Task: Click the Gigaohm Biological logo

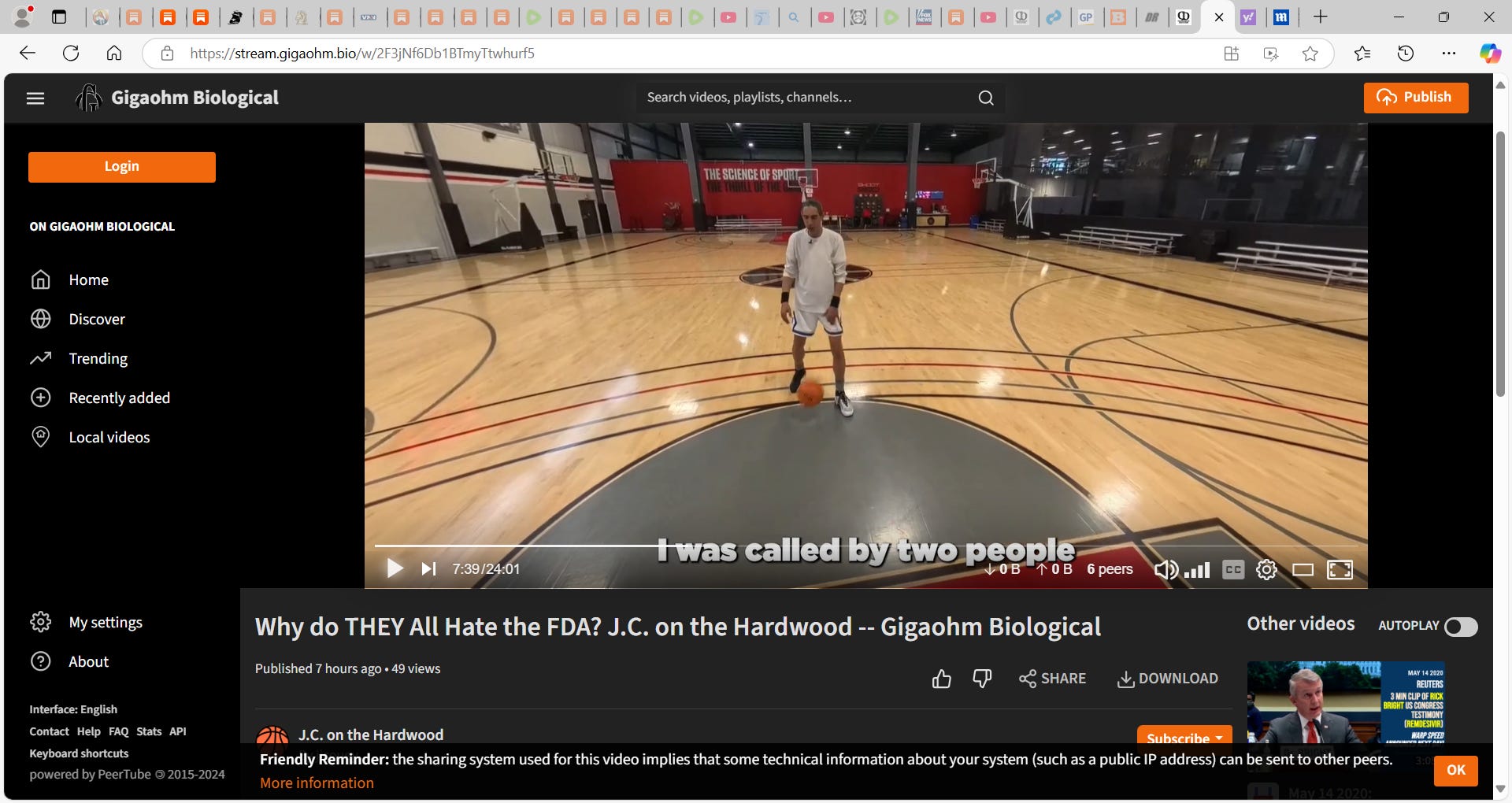Action: (x=177, y=98)
